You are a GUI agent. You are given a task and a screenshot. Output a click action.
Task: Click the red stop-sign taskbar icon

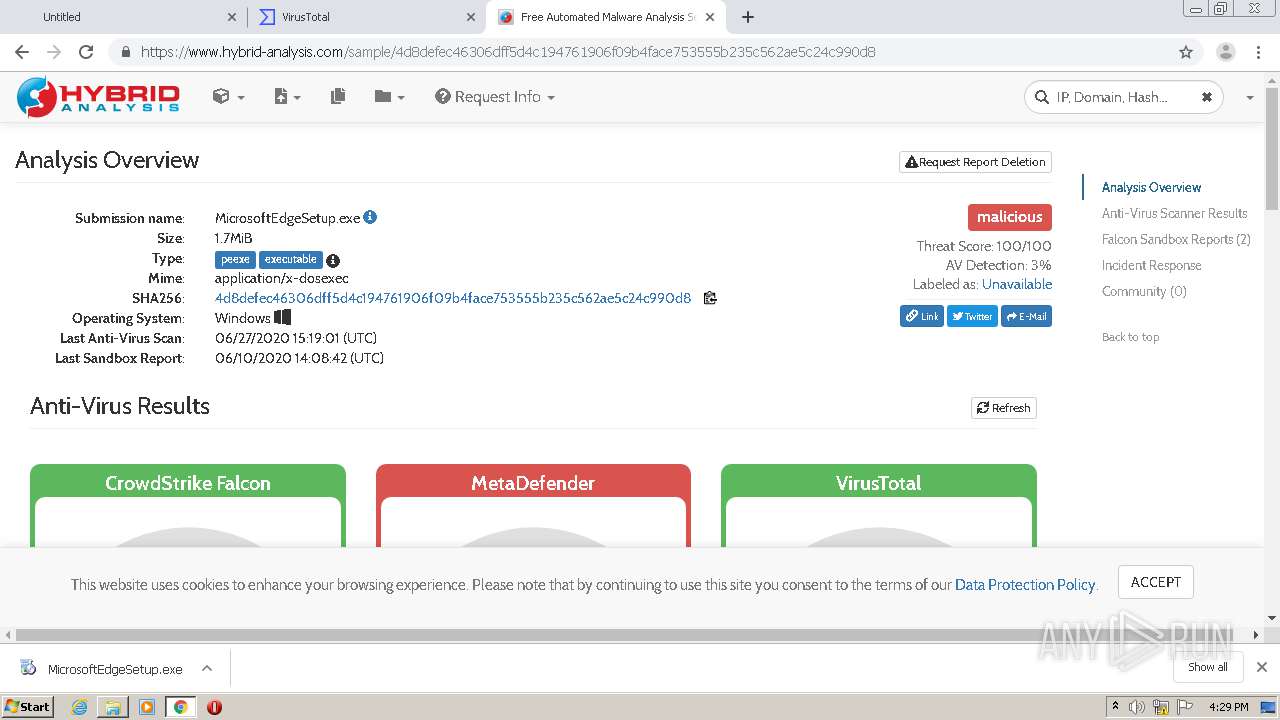(x=214, y=707)
